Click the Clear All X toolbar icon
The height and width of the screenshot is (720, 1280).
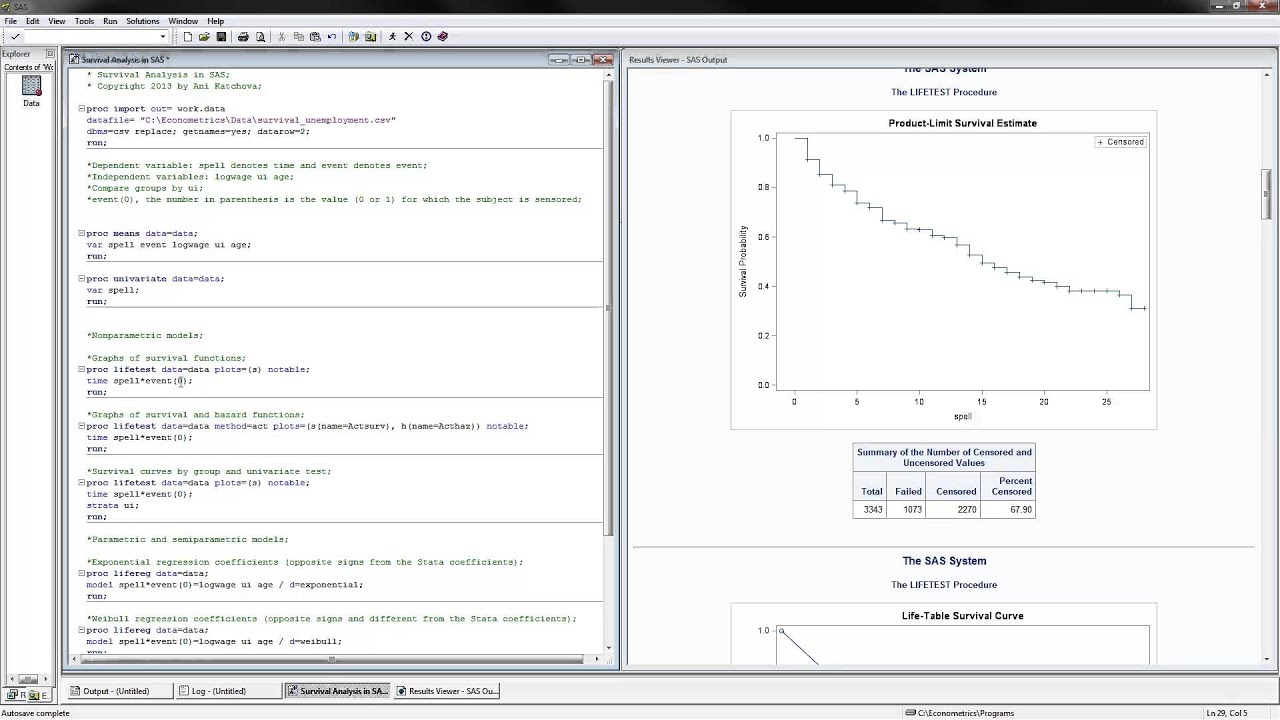click(408, 37)
